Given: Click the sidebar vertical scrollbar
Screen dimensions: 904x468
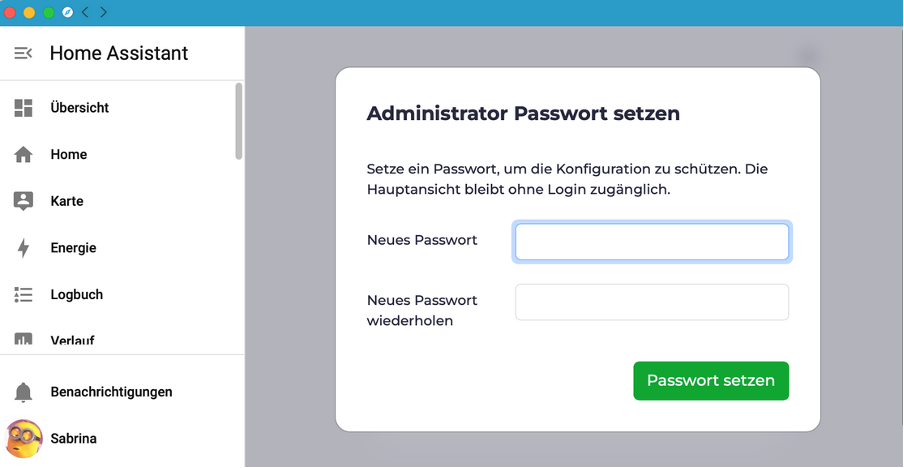Looking at the screenshot, I should [x=238, y=121].
